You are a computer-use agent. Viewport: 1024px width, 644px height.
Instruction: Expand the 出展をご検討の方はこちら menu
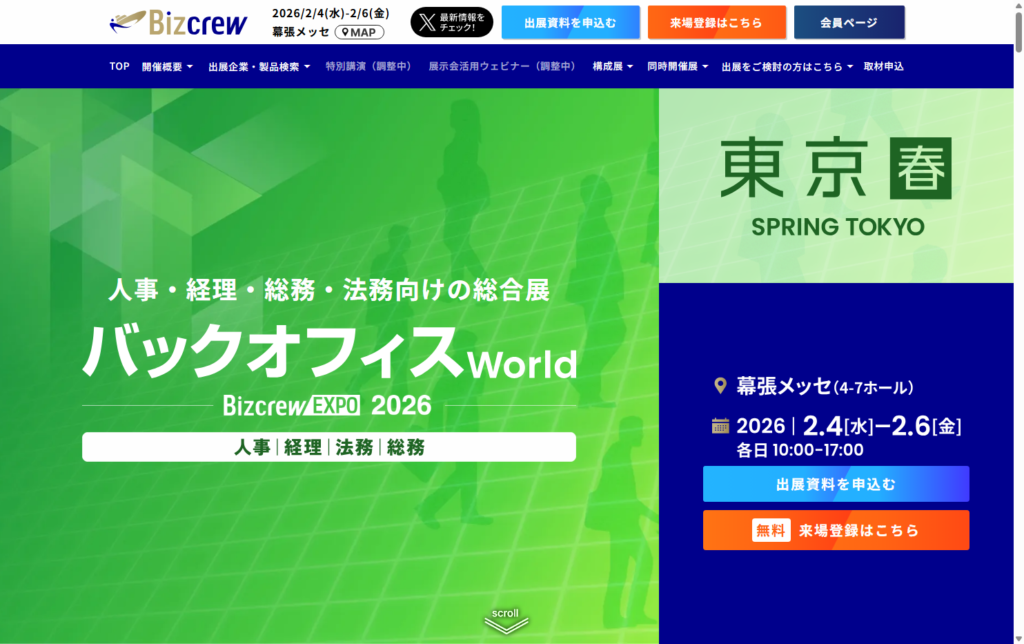(787, 66)
